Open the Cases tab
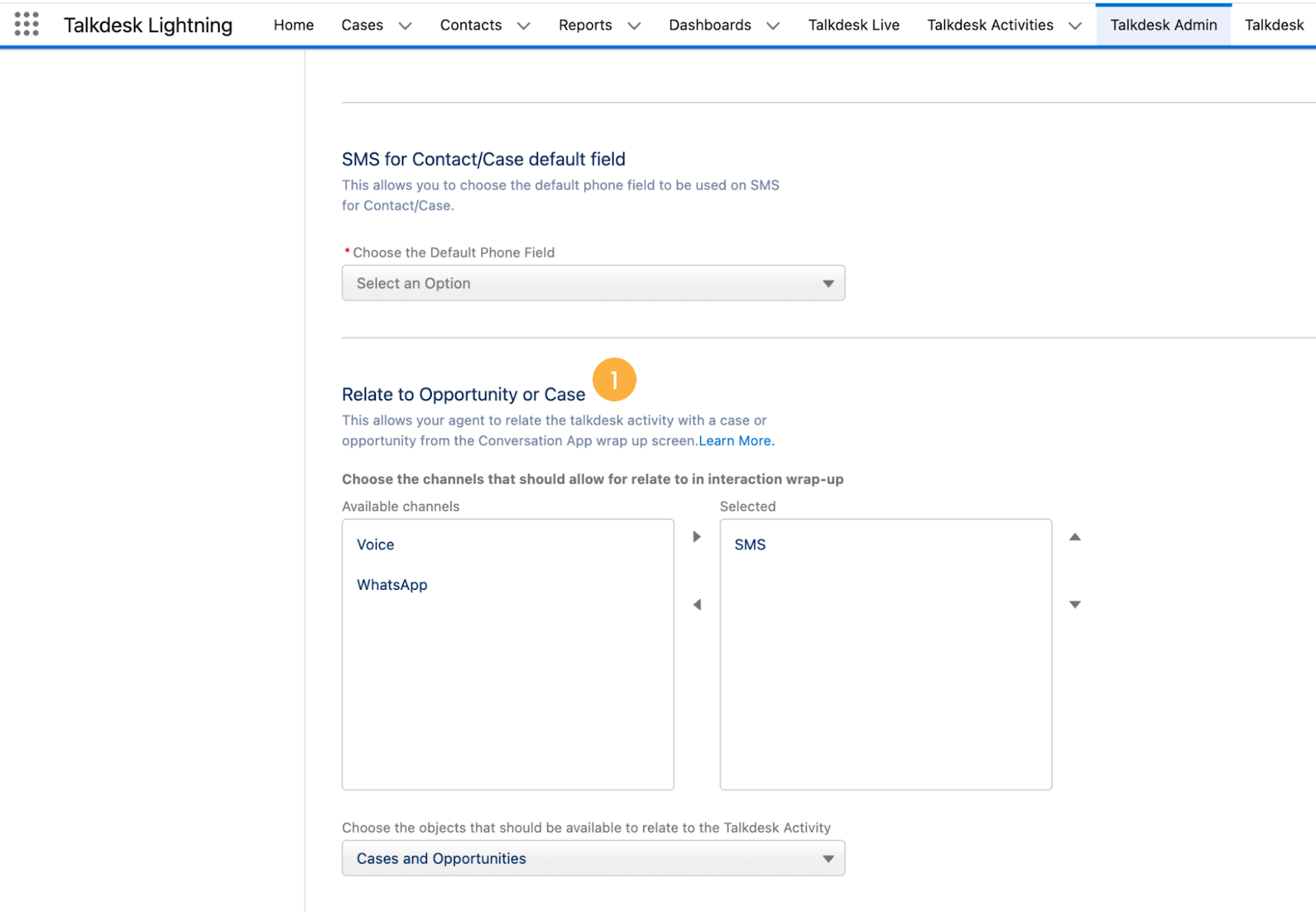 [362, 25]
